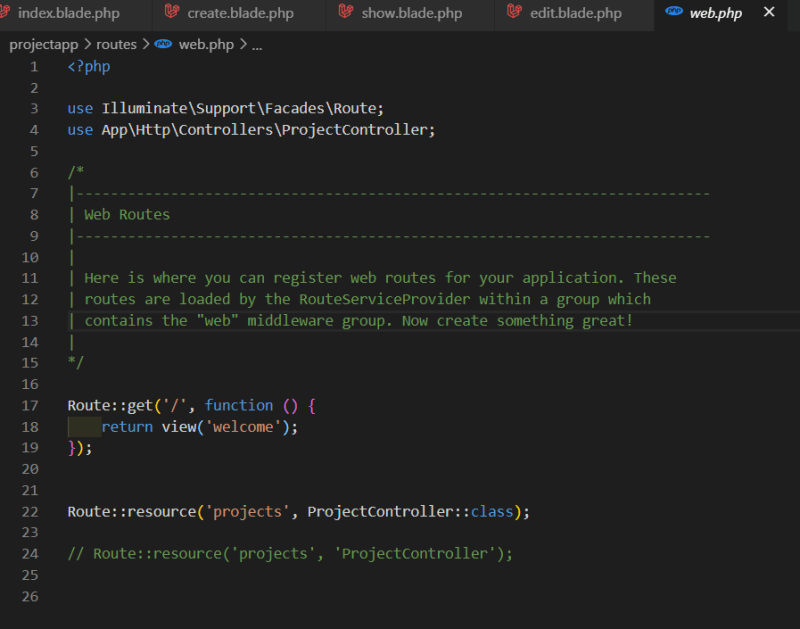
Task: Click 'Illuminate\Support\Facades\Route' import
Action: point(238,109)
